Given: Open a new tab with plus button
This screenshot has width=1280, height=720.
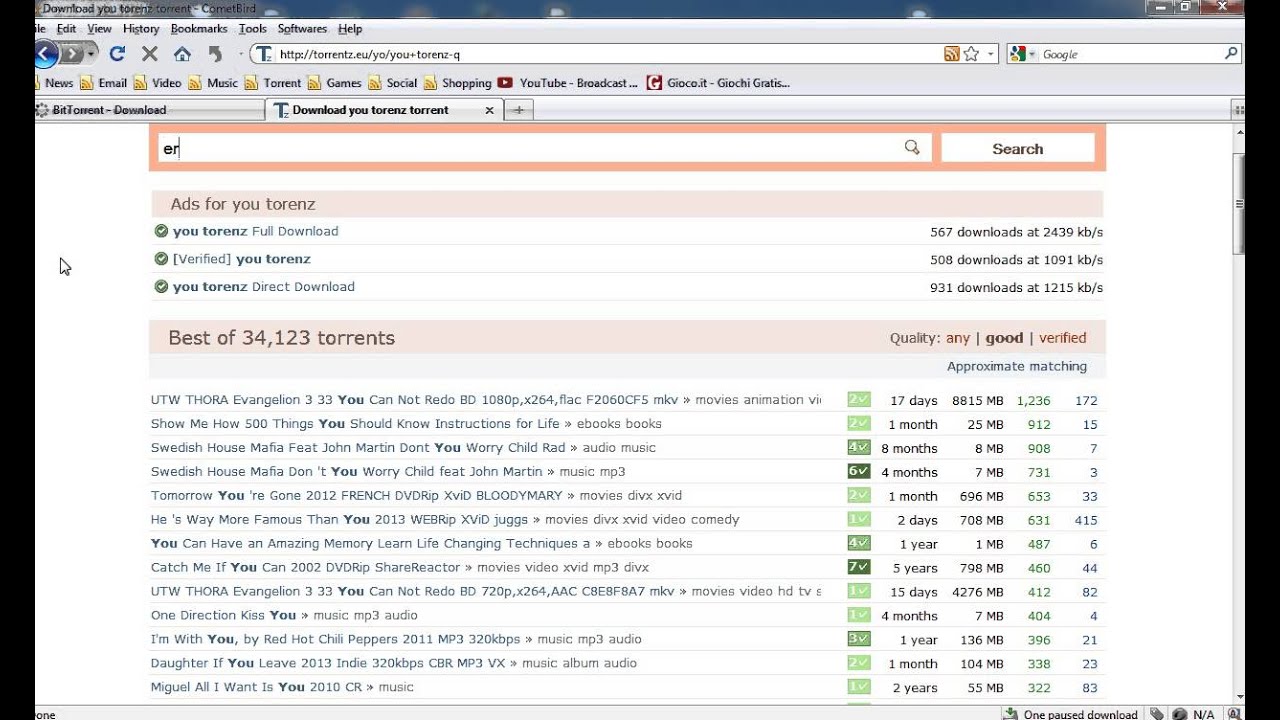Looking at the screenshot, I should [x=518, y=110].
